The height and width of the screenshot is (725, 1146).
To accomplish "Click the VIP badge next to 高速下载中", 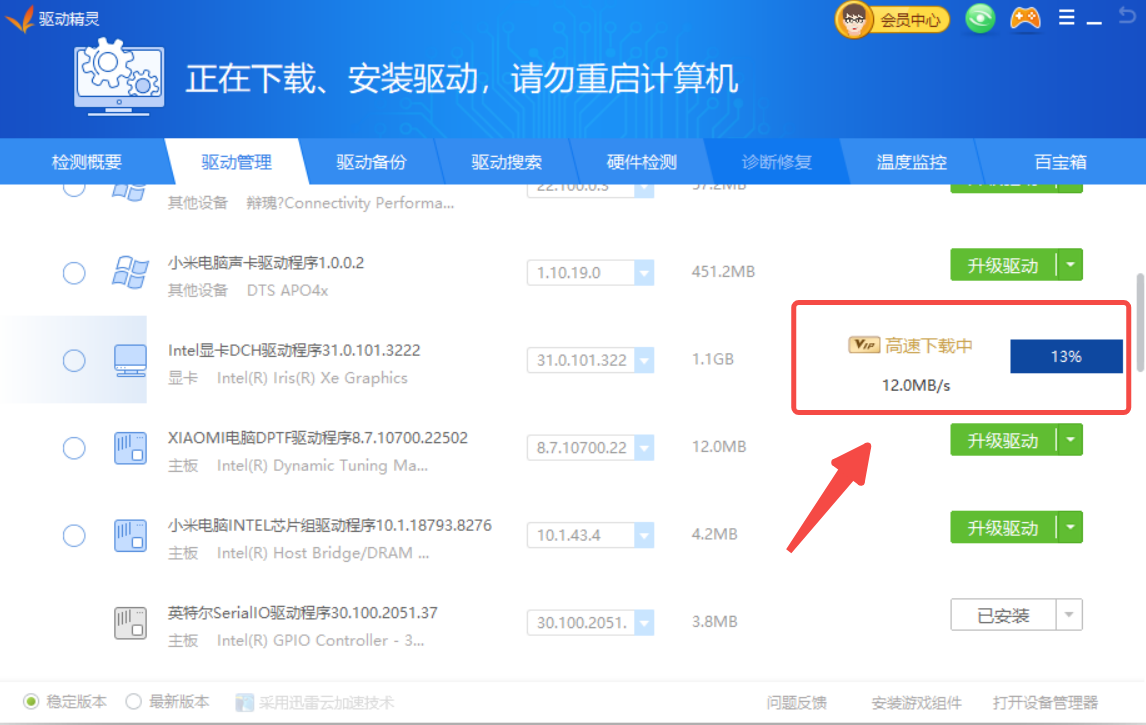I will point(863,345).
